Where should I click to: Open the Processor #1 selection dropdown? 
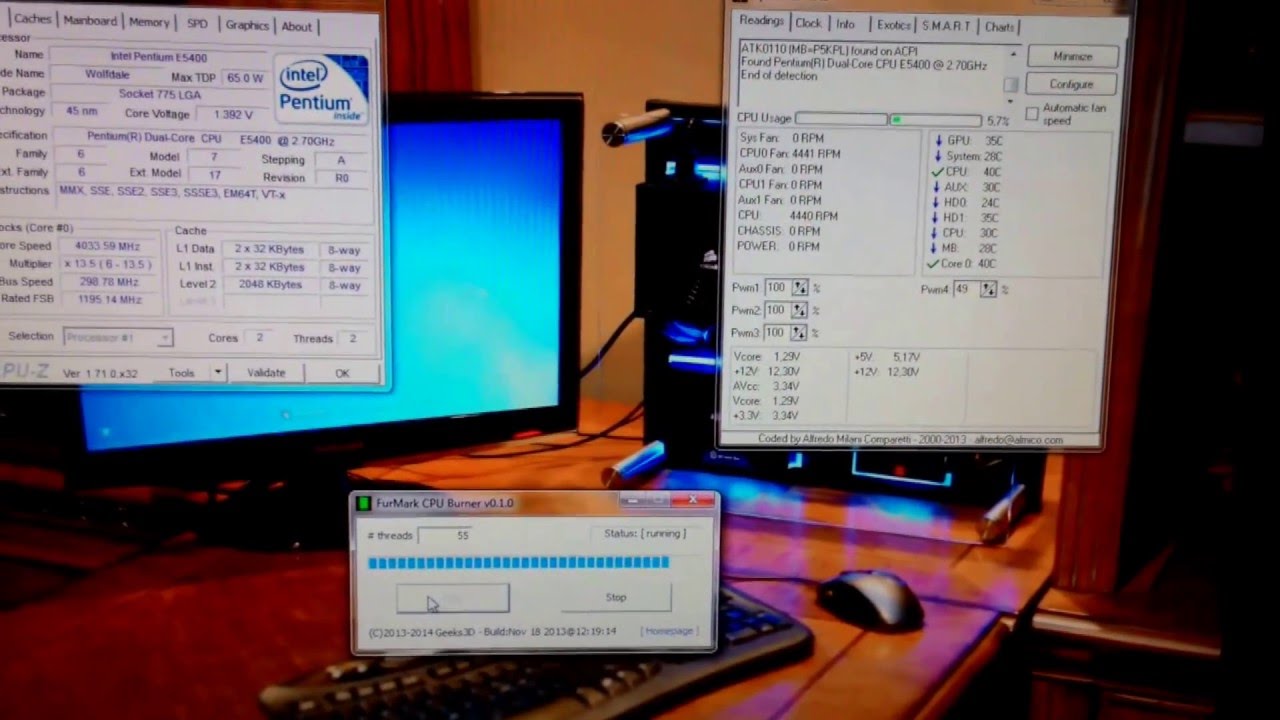[x=117, y=338]
